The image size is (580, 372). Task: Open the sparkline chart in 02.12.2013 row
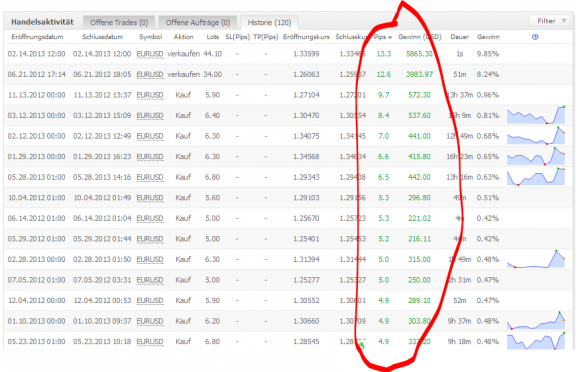coord(536,135)
